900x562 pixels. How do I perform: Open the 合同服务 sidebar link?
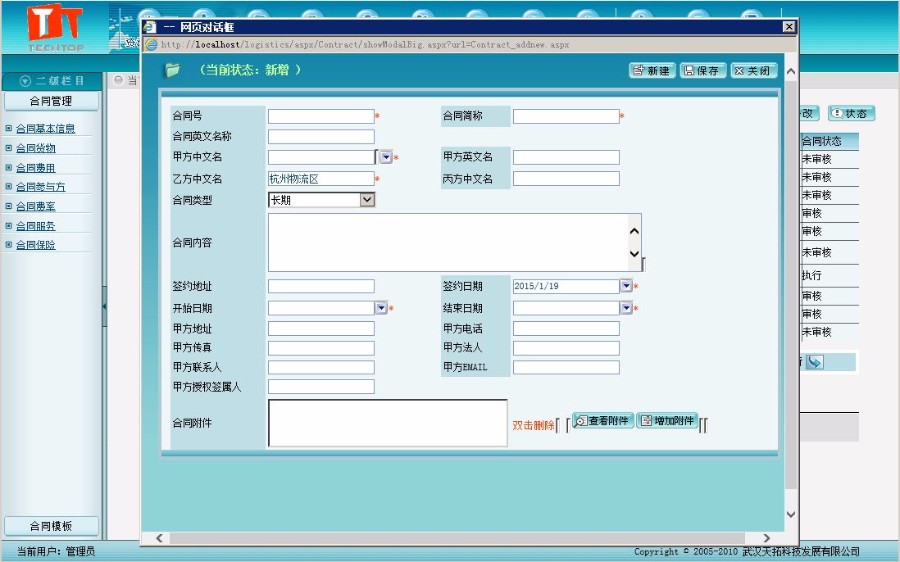(36, 226)
